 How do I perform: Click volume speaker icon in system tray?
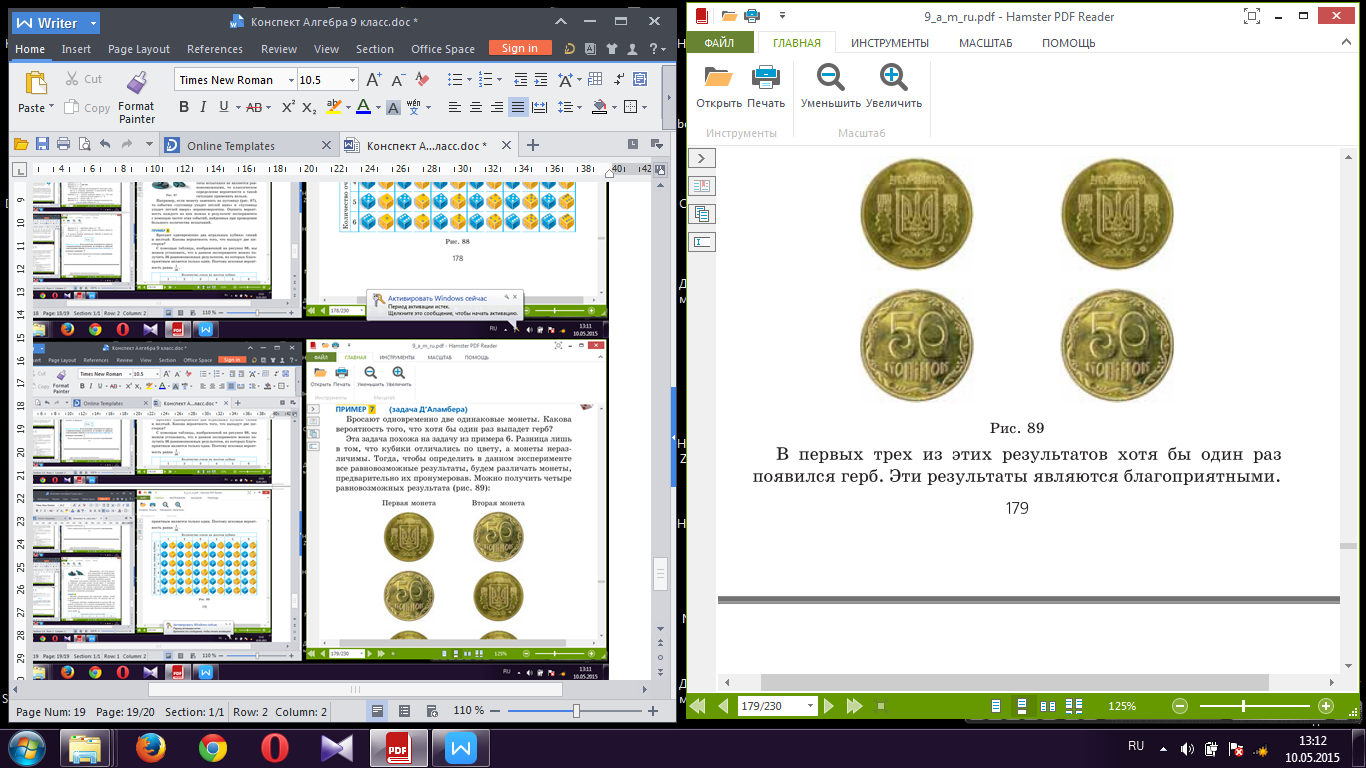click(x=1187, y=748)
